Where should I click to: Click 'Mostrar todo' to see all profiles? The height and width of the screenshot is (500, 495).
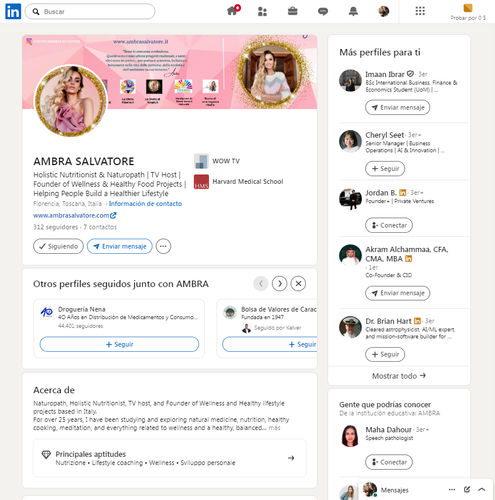point(399,376)
